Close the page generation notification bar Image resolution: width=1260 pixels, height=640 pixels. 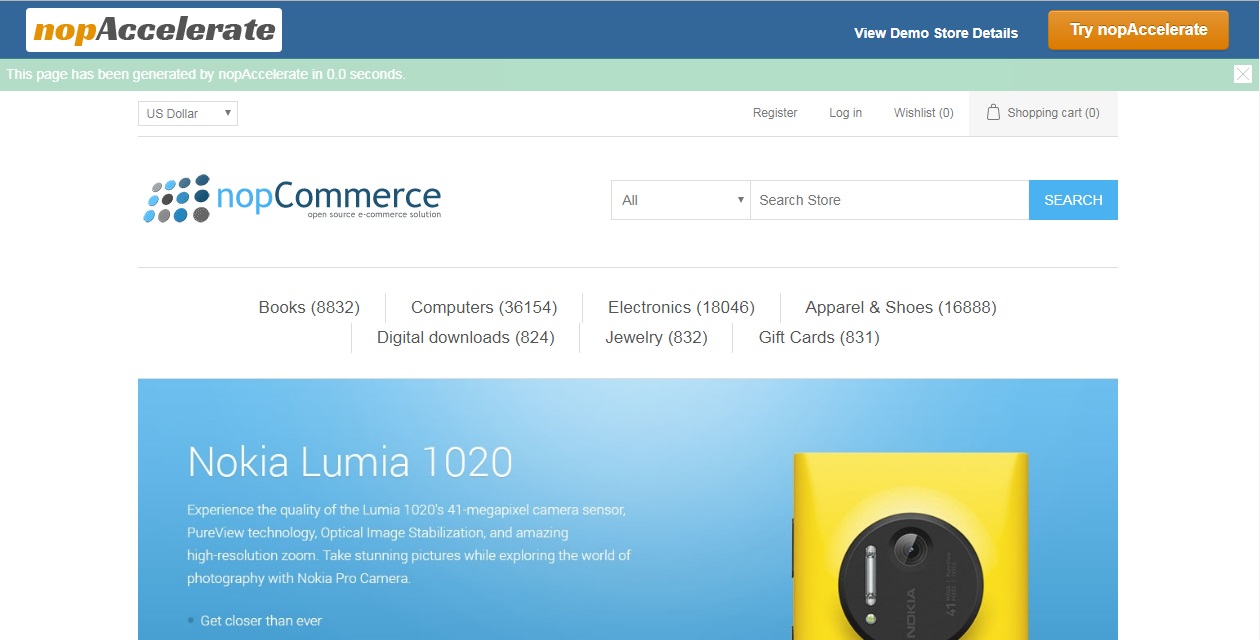(1243, 74)
